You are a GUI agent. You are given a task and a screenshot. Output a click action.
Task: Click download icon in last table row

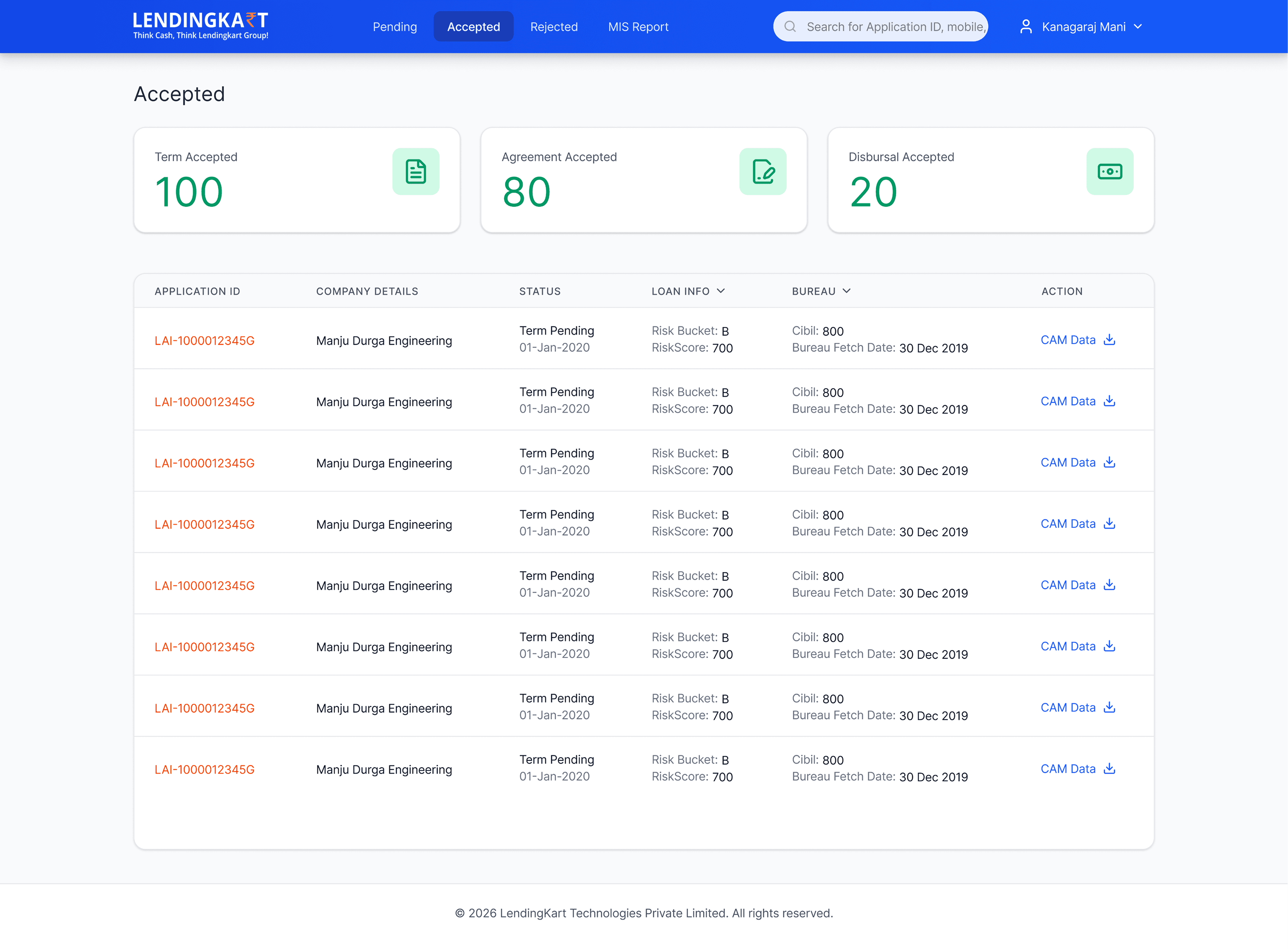(1109, 769)
